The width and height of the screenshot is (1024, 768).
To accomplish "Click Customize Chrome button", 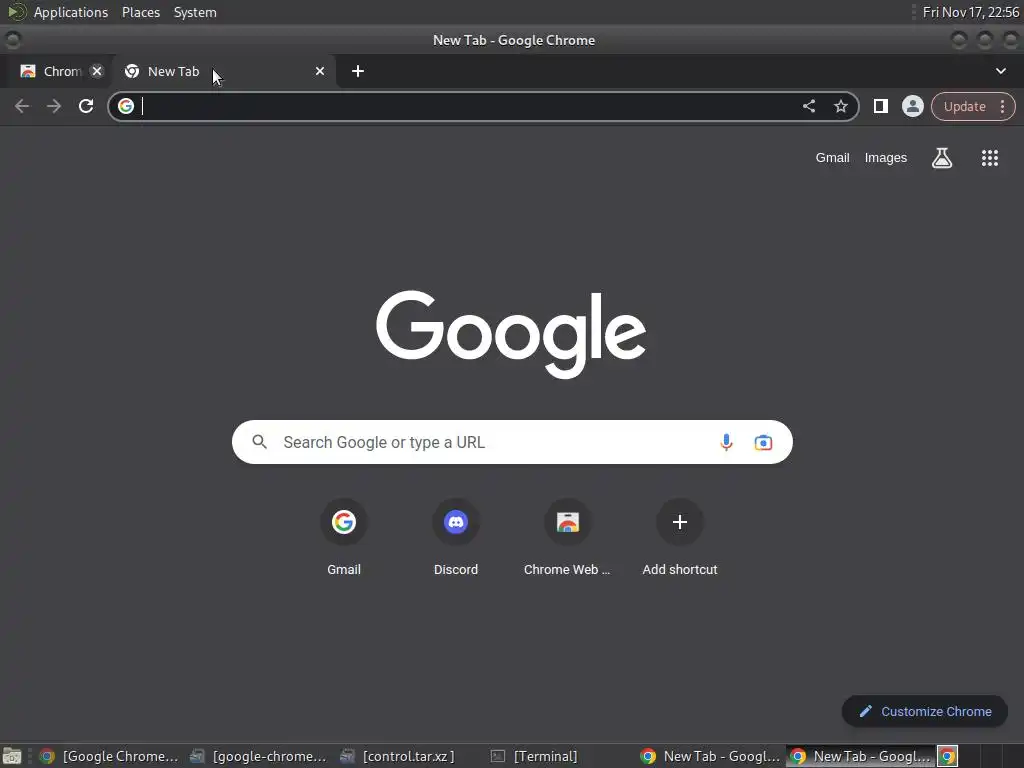I will tap(925, 711).
